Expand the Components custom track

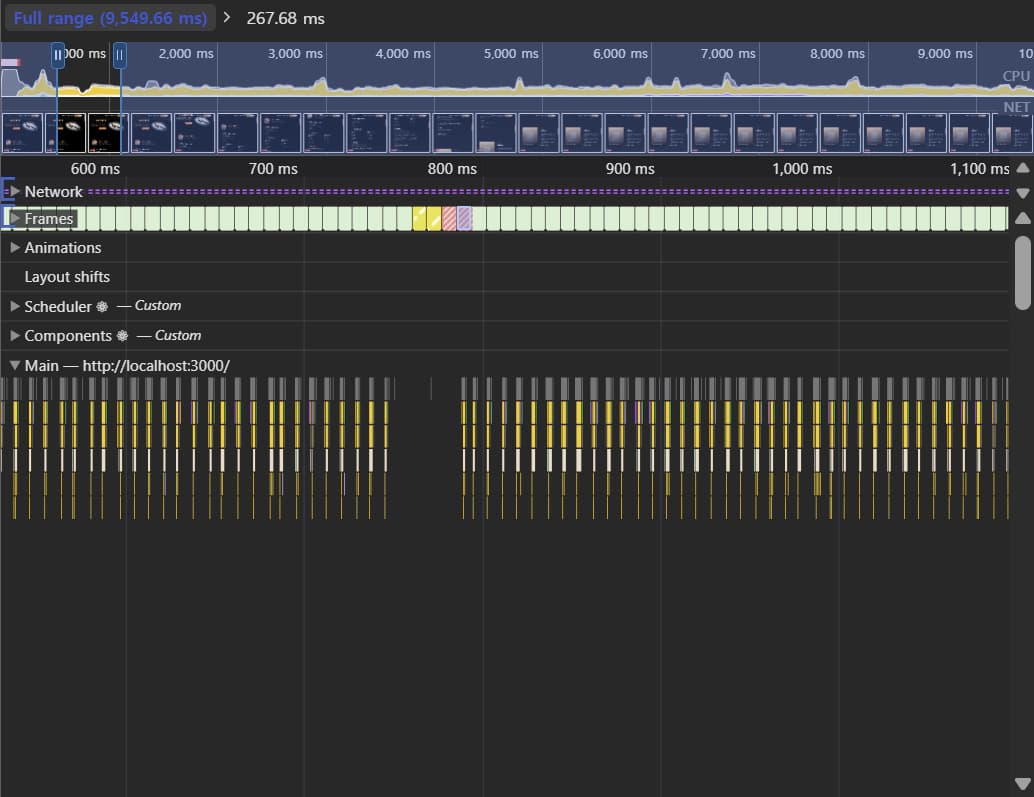point(15,336)
